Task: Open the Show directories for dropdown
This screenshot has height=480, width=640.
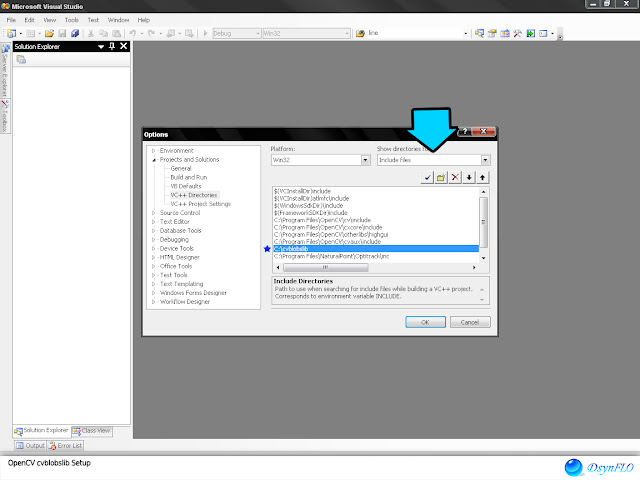Action: pyautogui.click(x=485, y=160)
